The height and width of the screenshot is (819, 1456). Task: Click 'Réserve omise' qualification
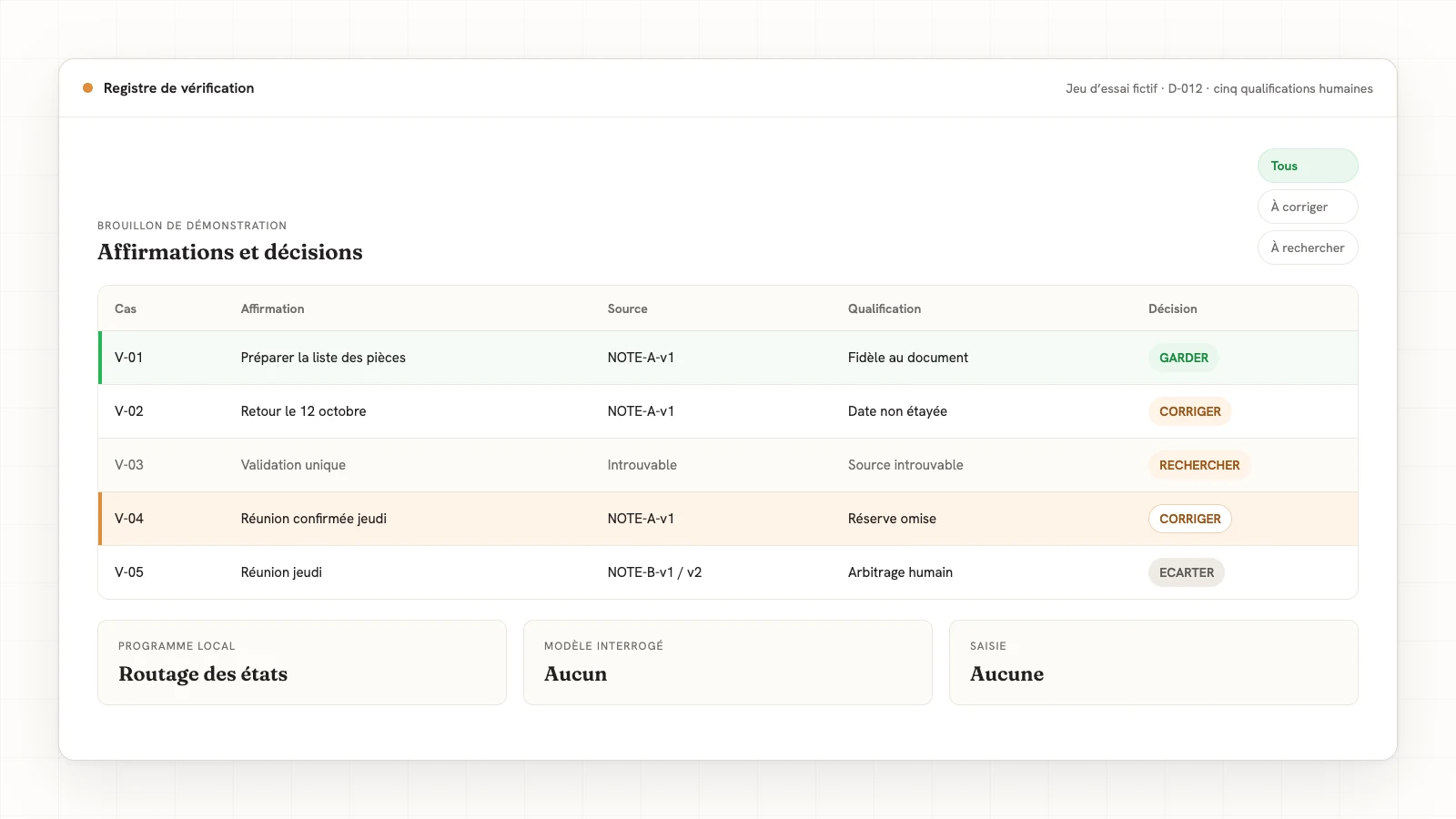pos(892,519)
